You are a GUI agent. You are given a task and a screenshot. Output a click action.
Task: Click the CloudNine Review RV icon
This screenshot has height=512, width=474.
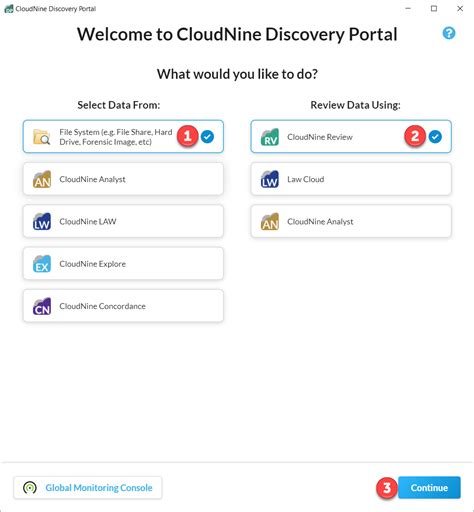pos(270,137)
